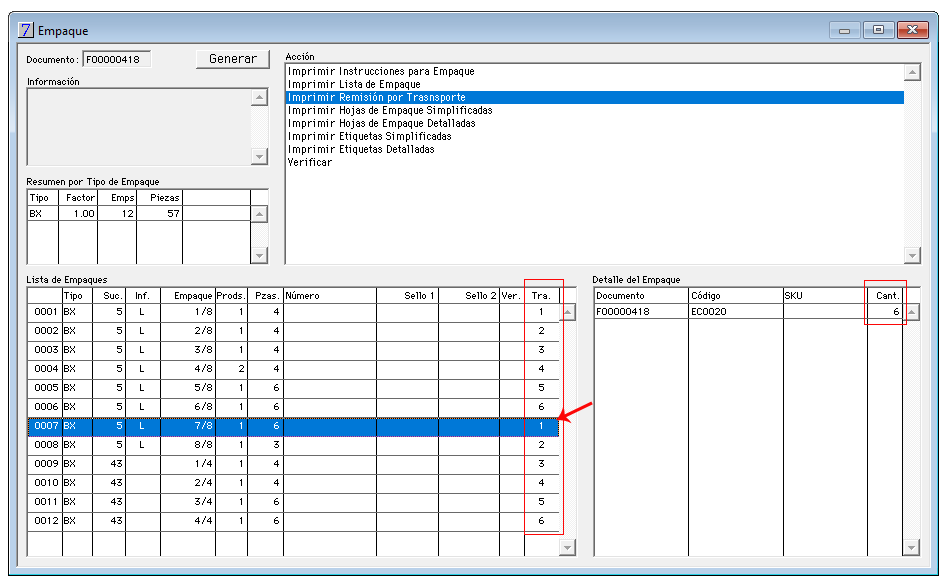The image size is (949, 584).
Task: Click Detalle del Empaque scroll down arrow
Action: pyautogui.click(x=912, y=548)
